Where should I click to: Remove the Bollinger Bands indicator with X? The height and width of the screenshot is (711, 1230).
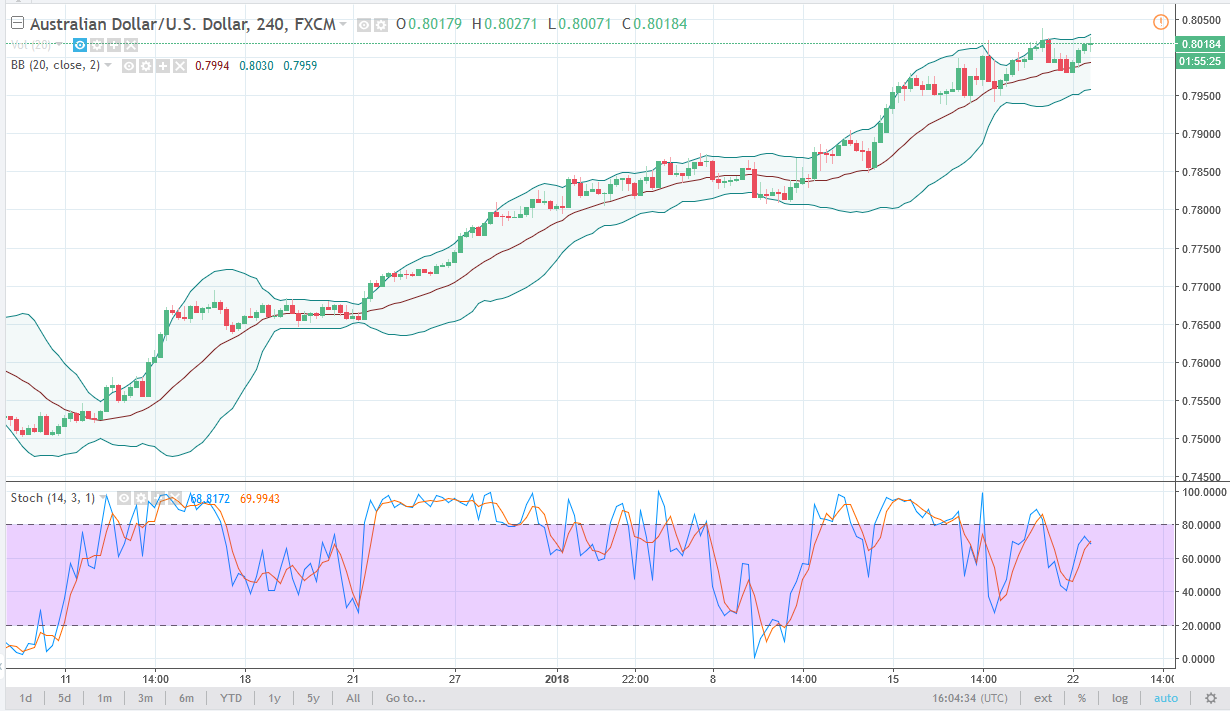pyautogui.click(x=179, y=66)
